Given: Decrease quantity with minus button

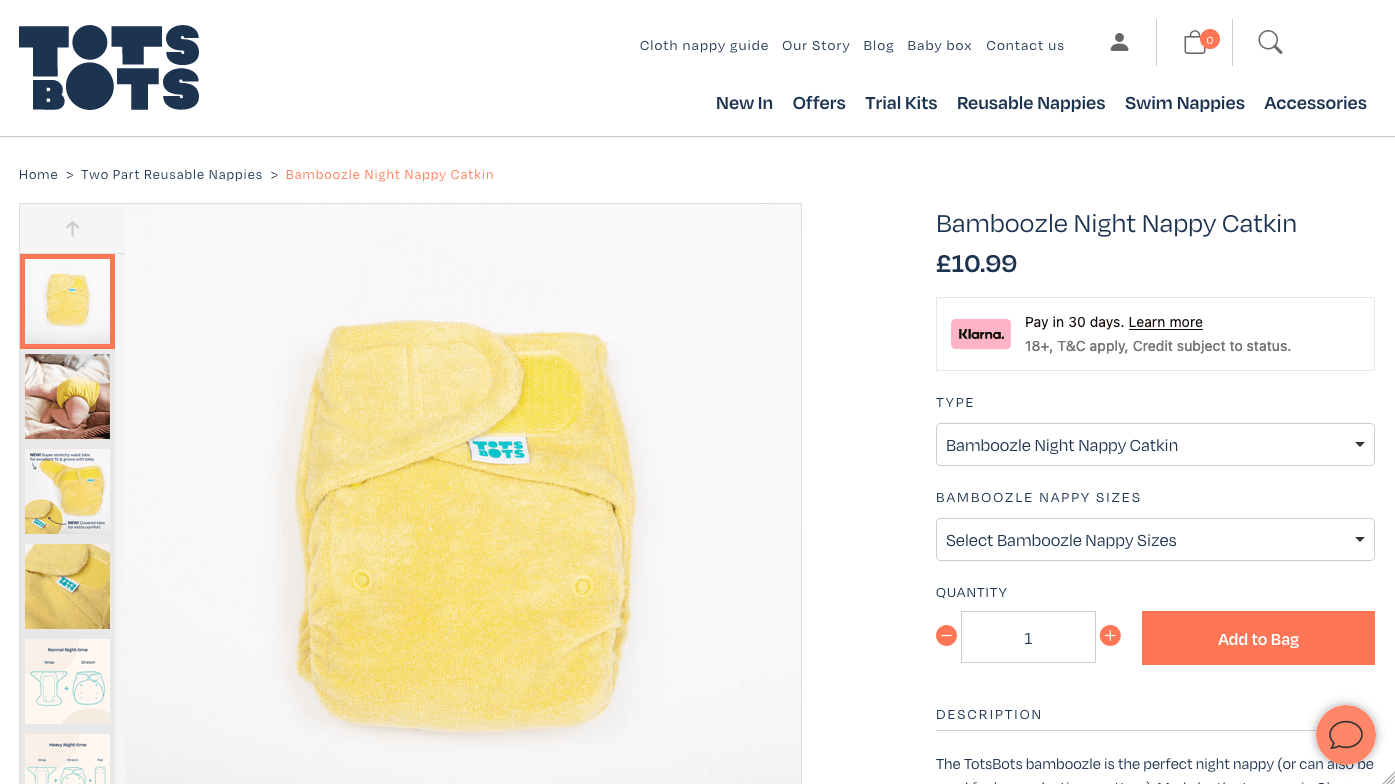Looking at the screenshot, I should coord(946,636).
